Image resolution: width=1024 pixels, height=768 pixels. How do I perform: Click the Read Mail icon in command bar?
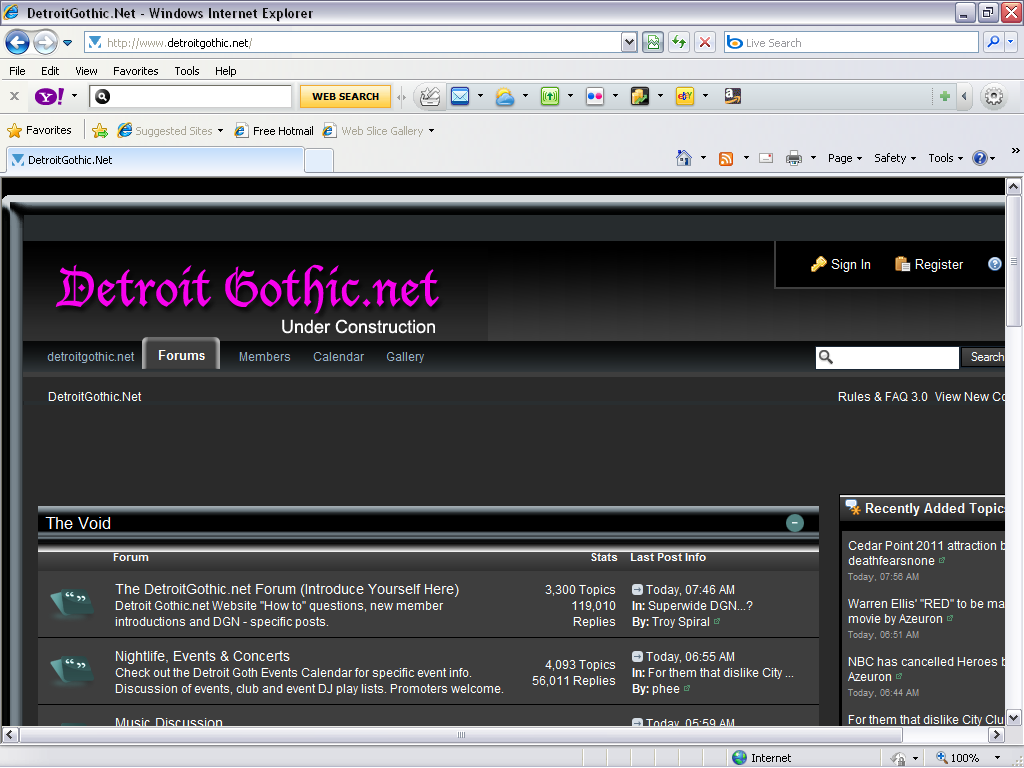pos(766,158)
